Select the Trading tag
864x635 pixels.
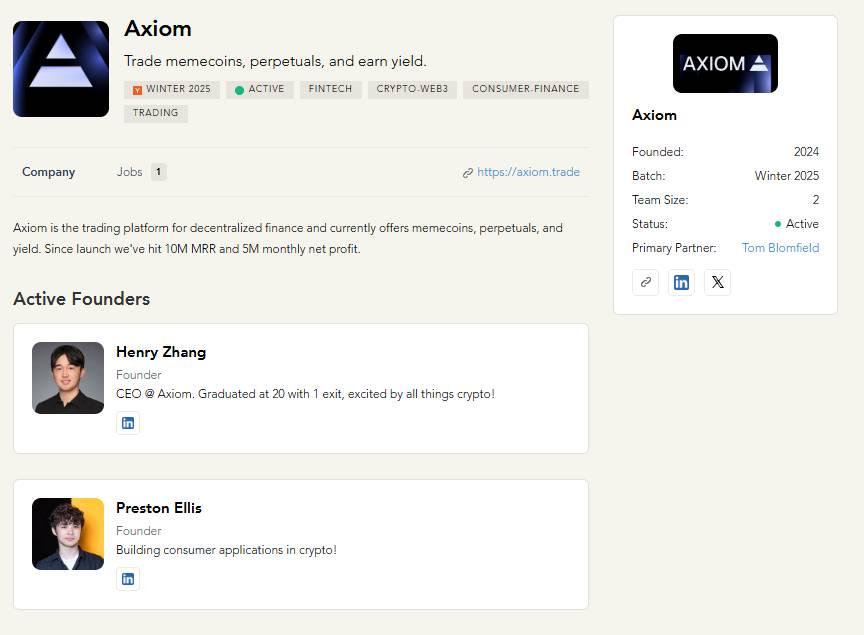(x=156, y=113)
